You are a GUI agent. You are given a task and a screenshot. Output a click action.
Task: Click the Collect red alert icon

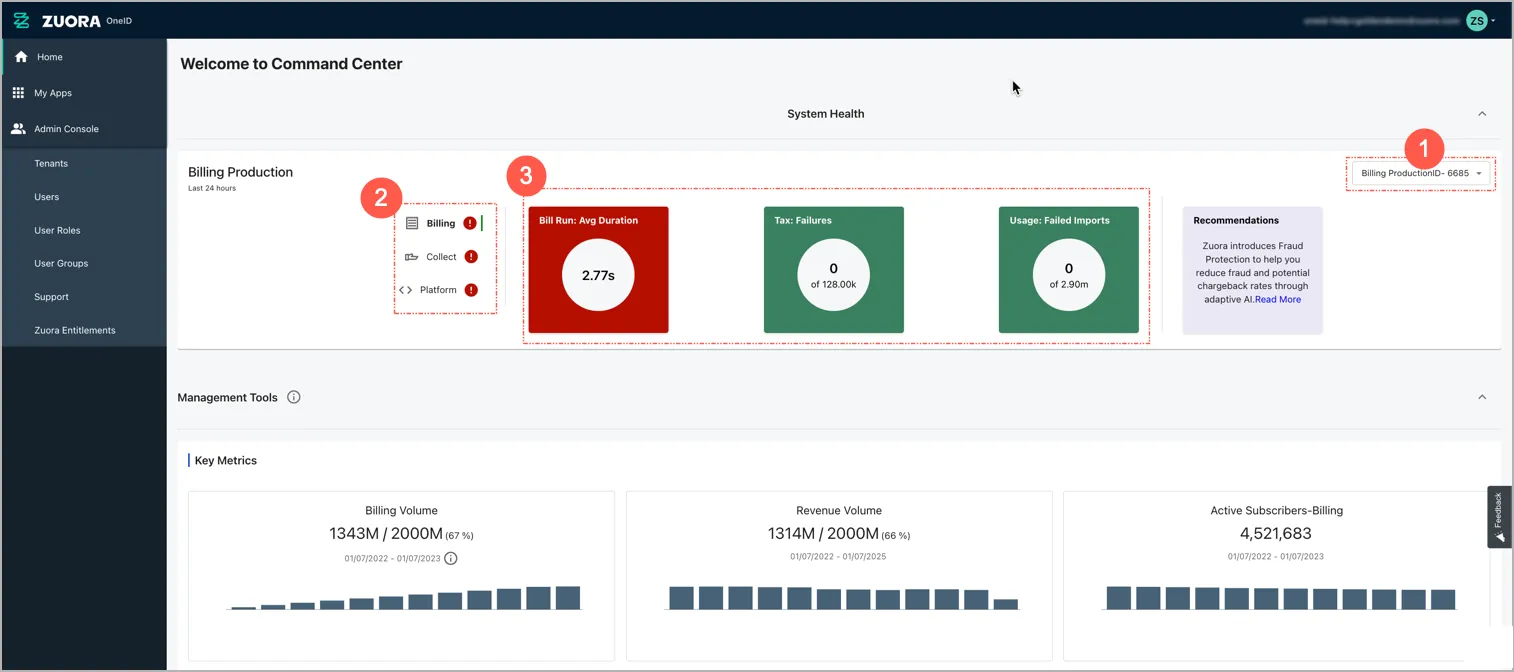pyautogui.click(x=471, y=257)
